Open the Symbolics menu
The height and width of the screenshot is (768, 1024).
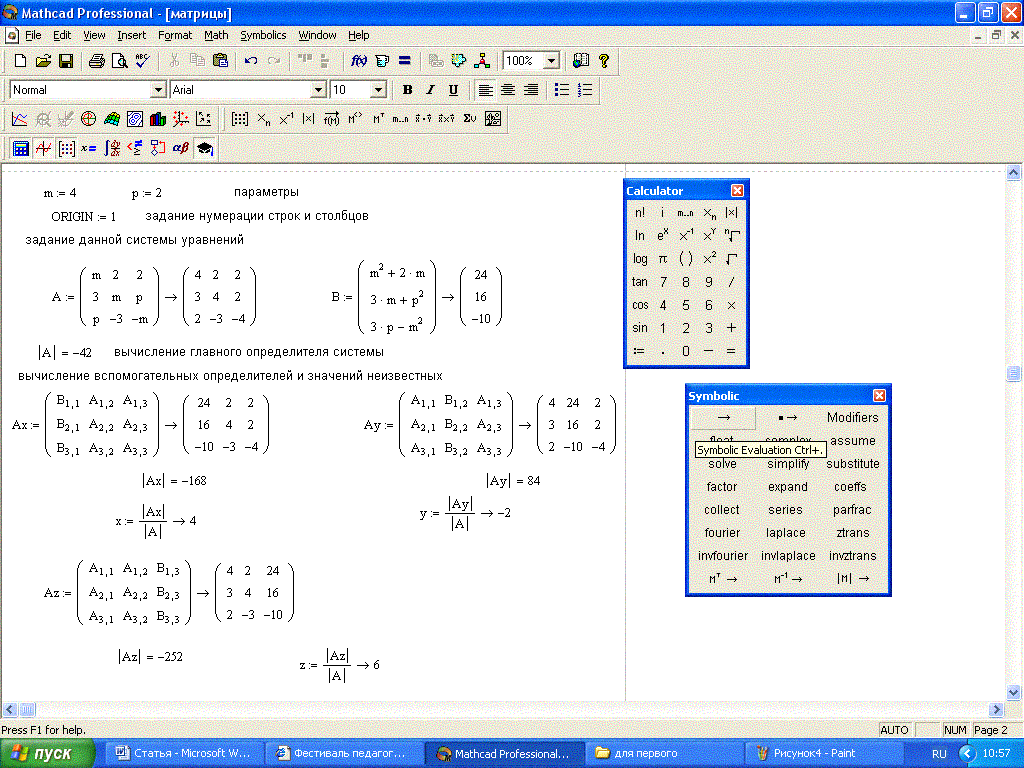click(262, 35)
